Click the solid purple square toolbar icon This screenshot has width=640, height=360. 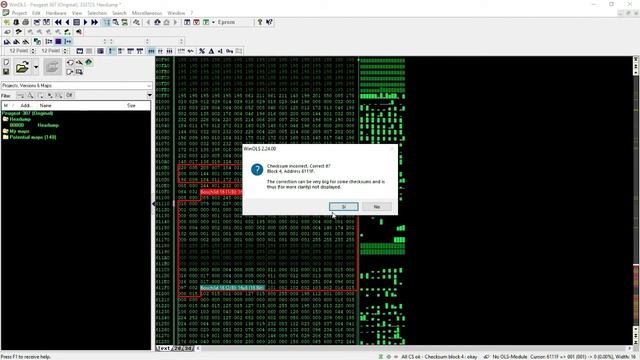click(58, 41)
